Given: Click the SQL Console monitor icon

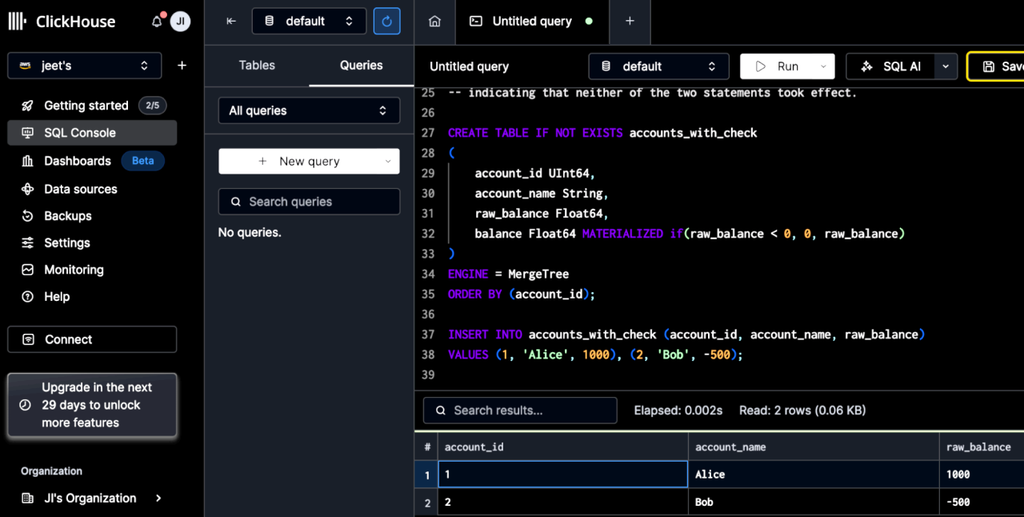Looking at the screenshot, I should click(27, 133).
